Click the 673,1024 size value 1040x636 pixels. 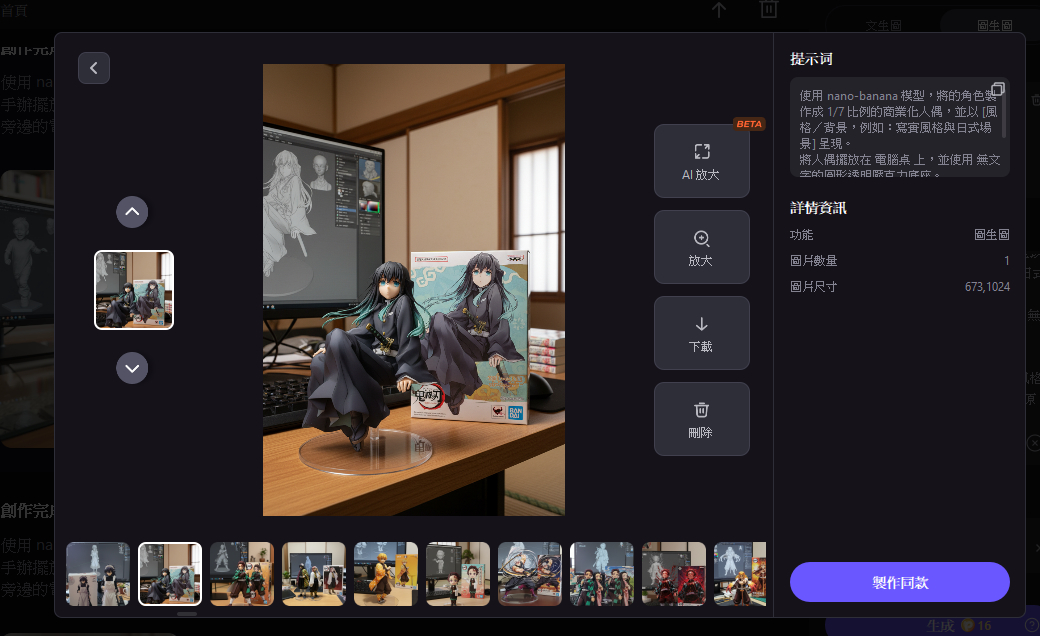pos(987,286)
